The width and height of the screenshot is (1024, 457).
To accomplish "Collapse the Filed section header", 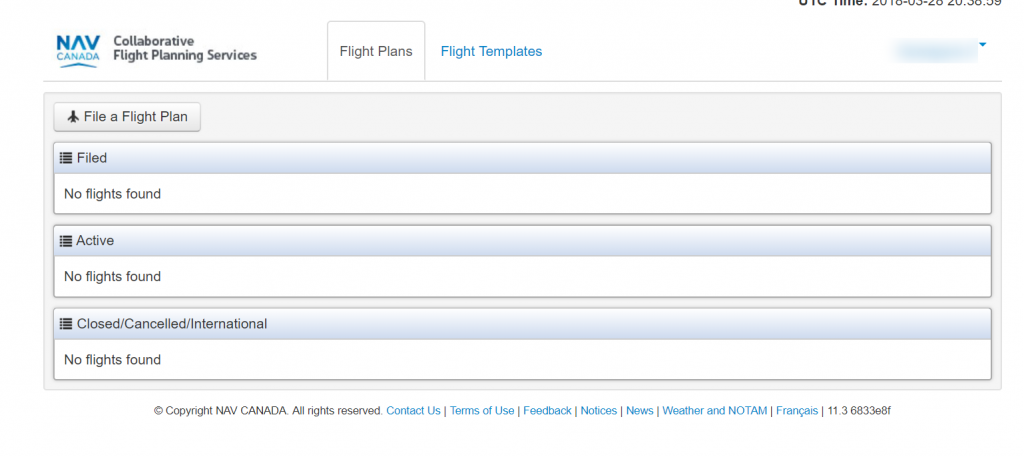I will 522,158.
